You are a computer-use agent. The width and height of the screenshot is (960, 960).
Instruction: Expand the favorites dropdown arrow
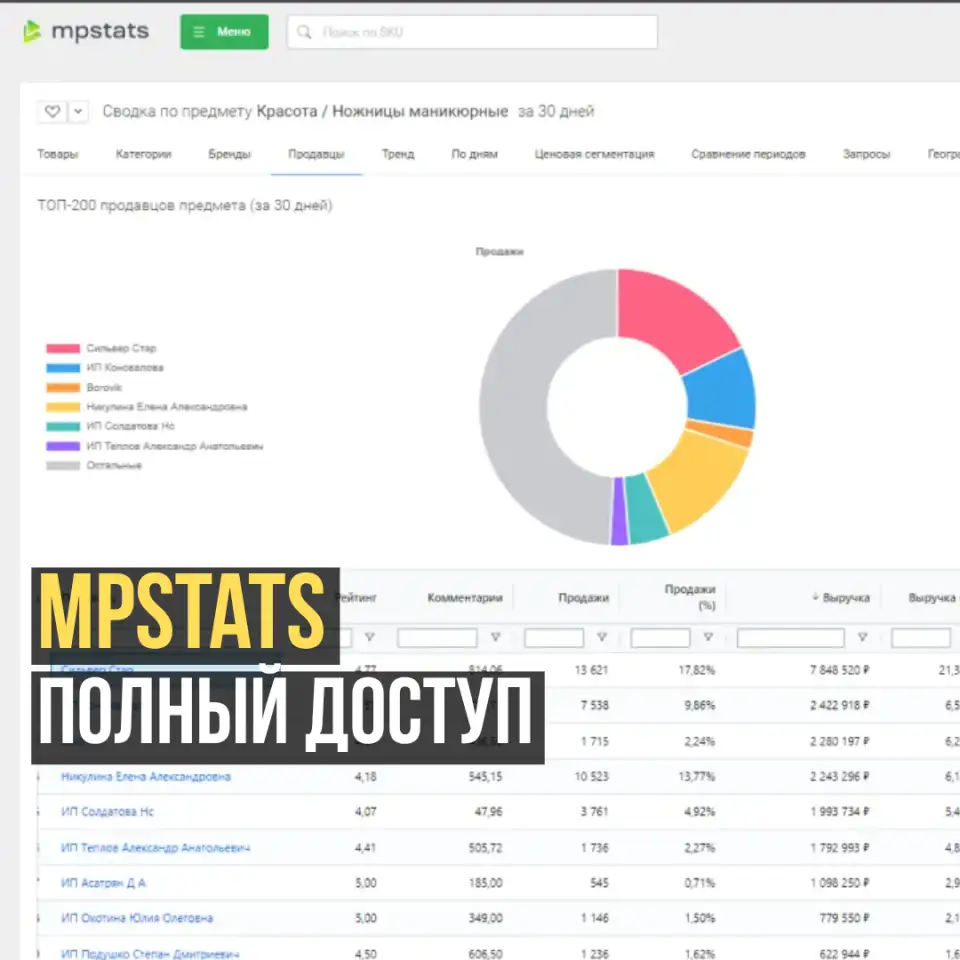(78, 111)
